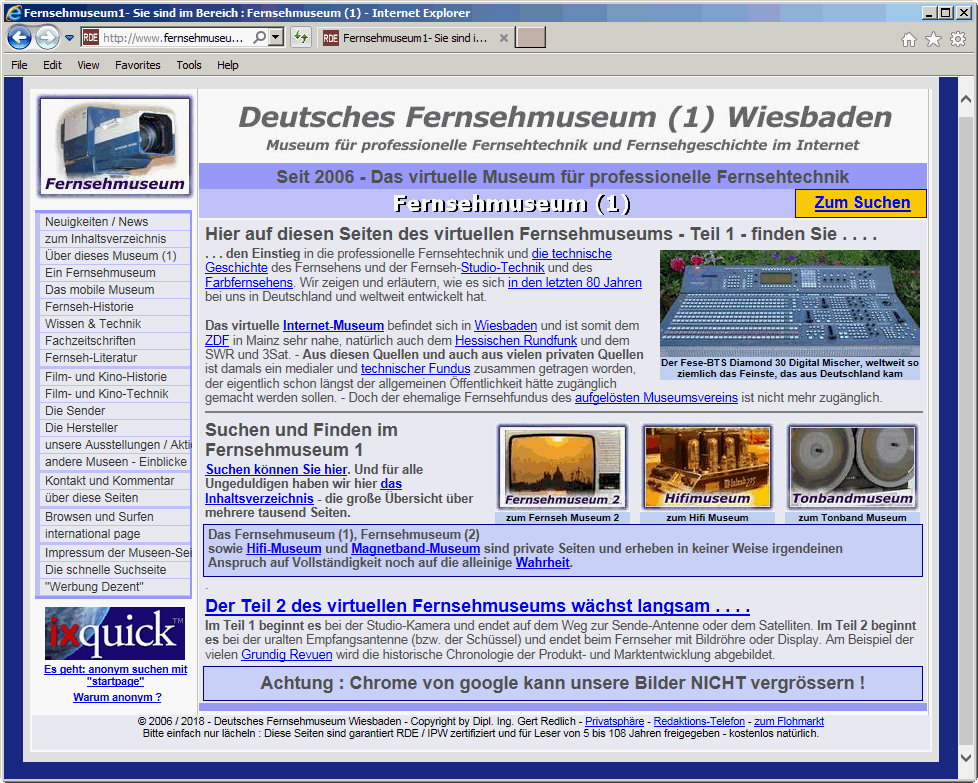This screenshot has height=783, width=978.
Task: Click the scrollbar down arrow
Action: tap(966, 757)
